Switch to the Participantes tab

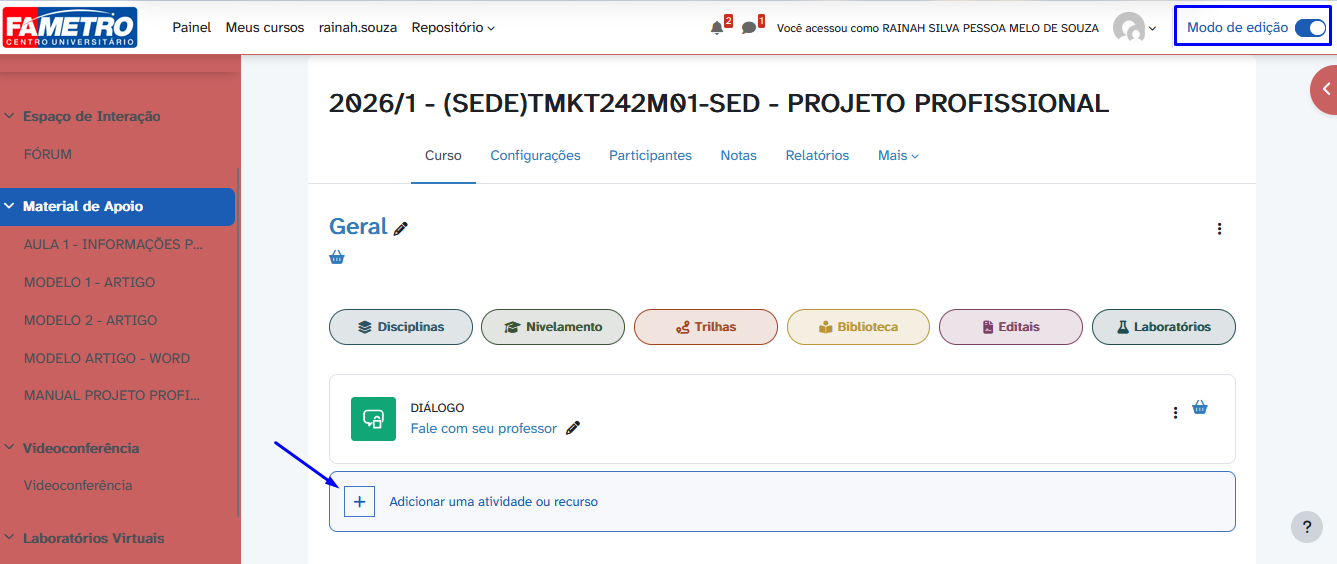click(x=650, y=155)
